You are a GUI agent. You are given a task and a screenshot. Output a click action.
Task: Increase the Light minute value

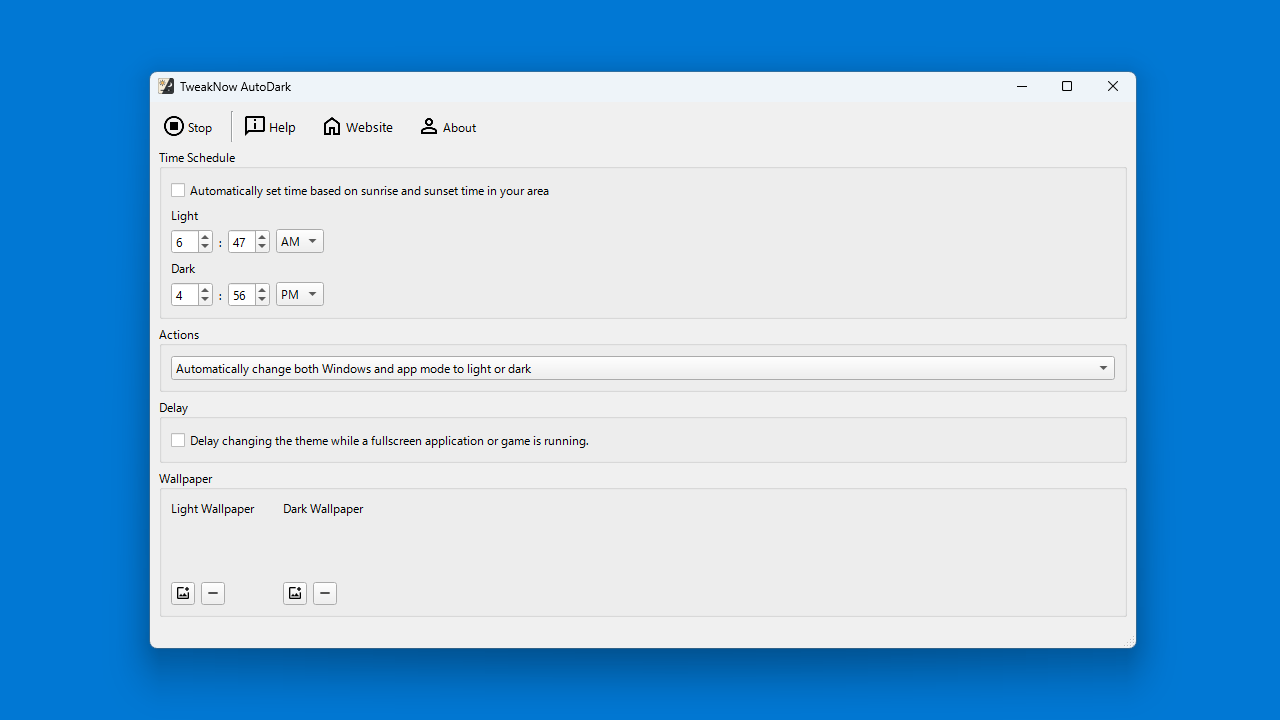(x=262, y=237)
